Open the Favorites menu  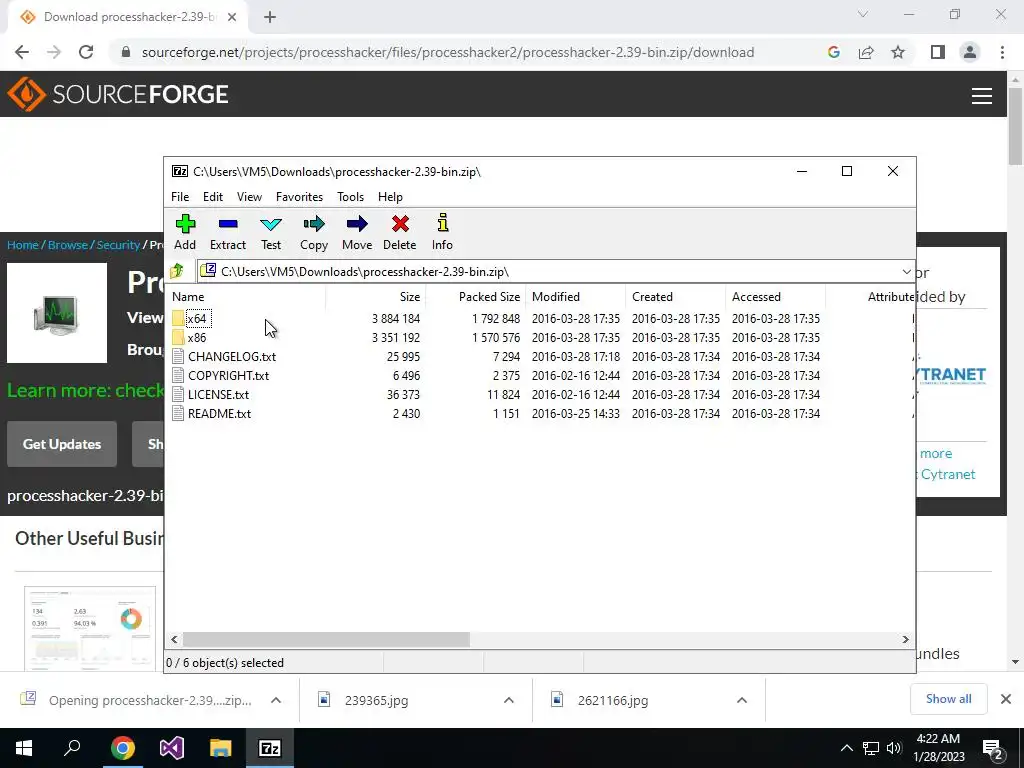(299, 197)
